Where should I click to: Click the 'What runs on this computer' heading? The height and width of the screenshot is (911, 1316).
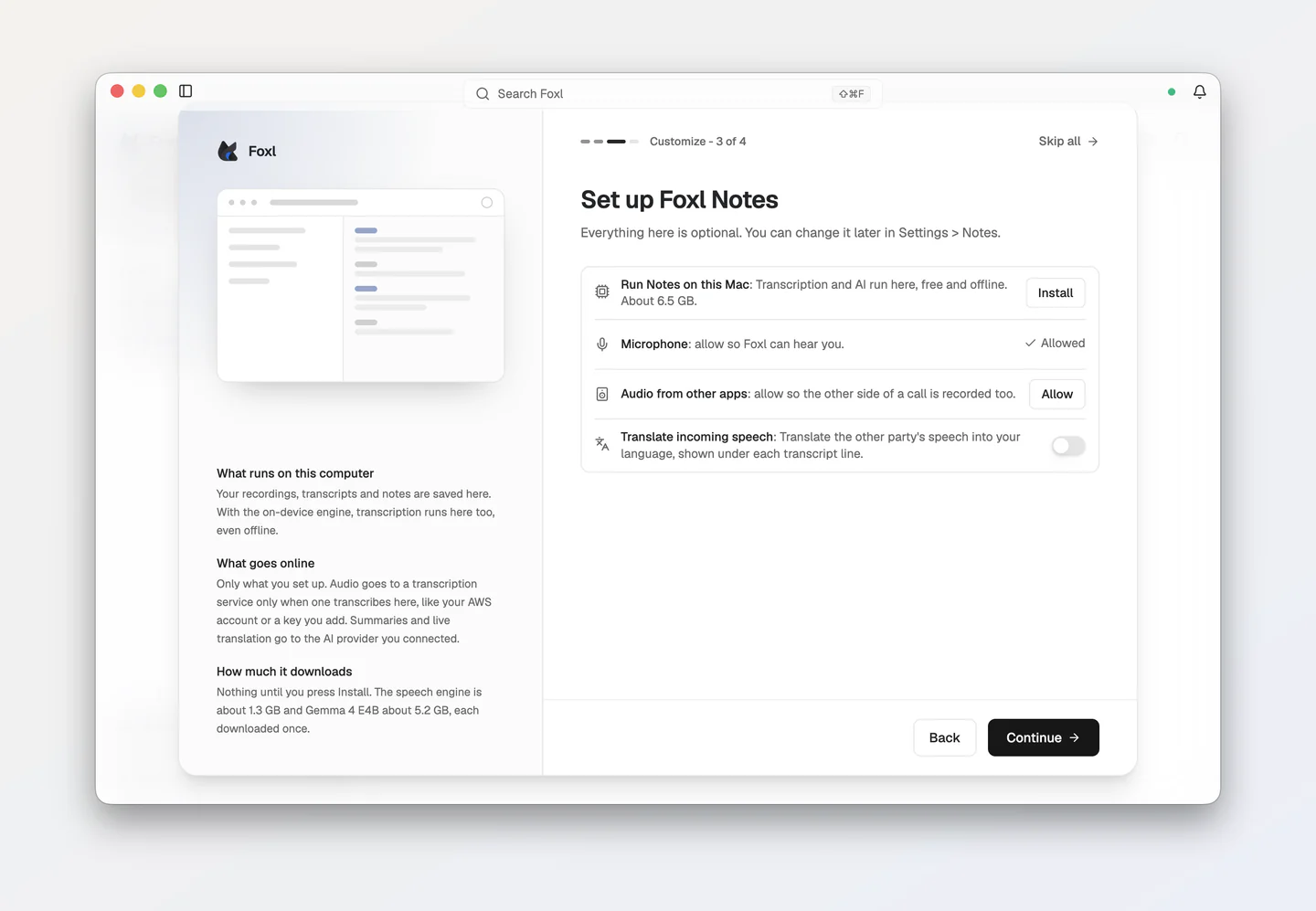point(295,473)
